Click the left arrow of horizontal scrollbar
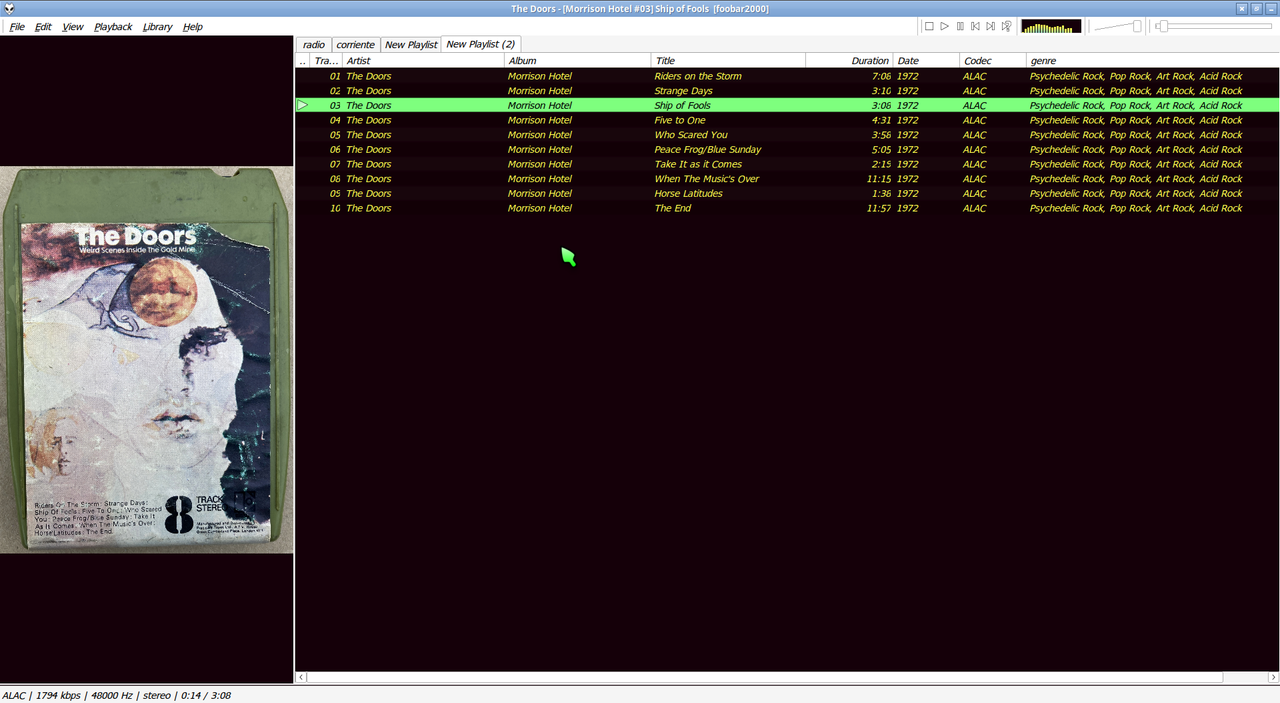This screenshot has width=1280, height=703. [x=302, y=677]
